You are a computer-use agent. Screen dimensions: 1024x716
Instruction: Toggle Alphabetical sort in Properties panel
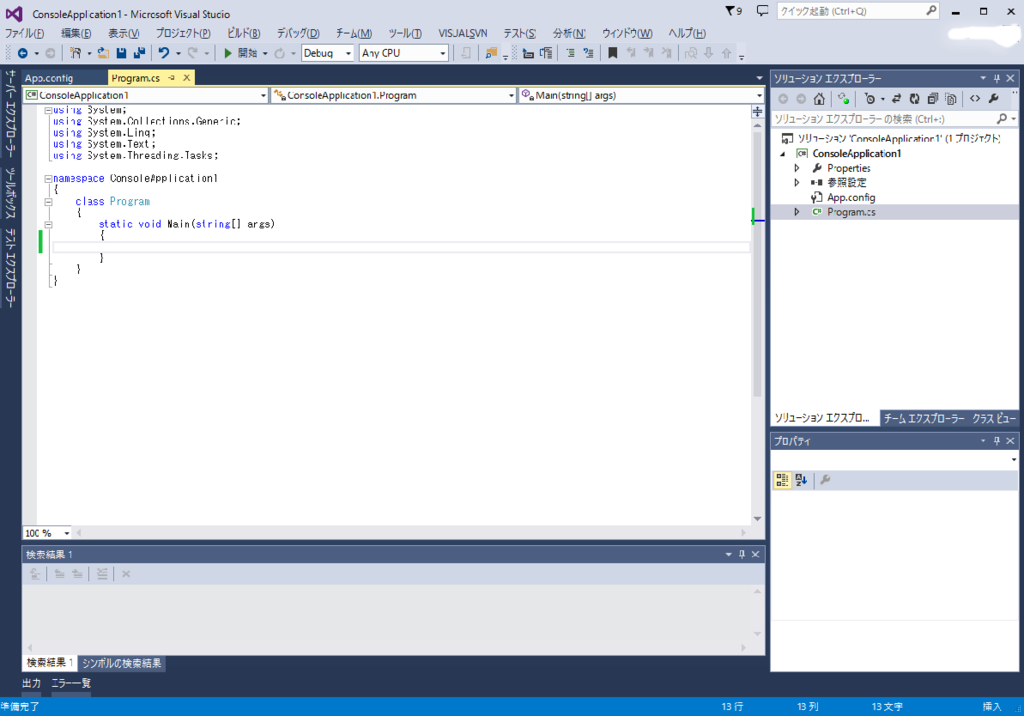click(x=801, y=480)
